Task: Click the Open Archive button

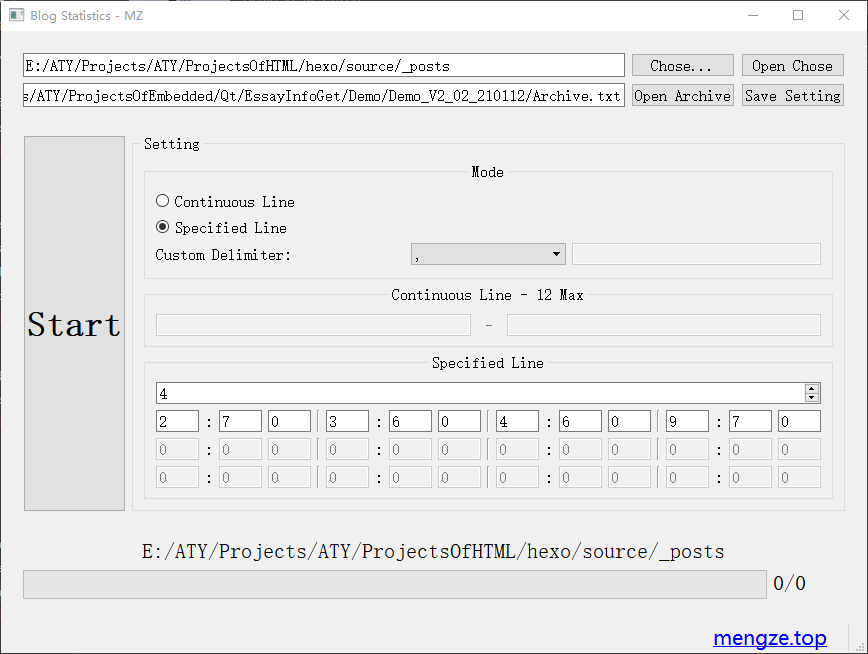Action: (x=682, y=96)
